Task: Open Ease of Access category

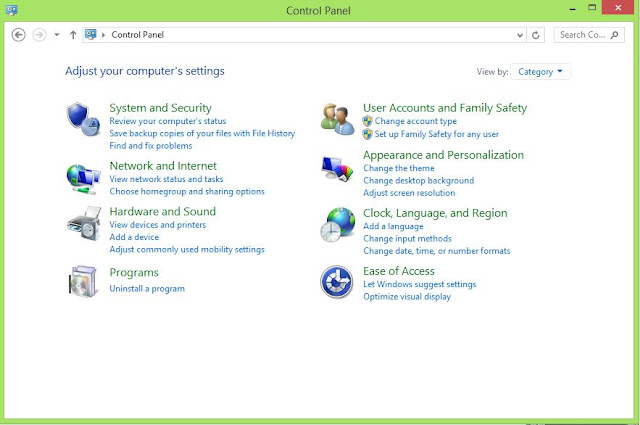Action: coord(399,271)
